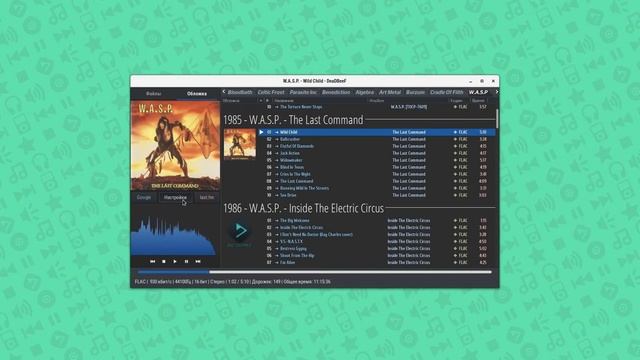This screenshot has width=640, height=360.
Task: Select track 07 Cries In The Night
Action: 377,174
